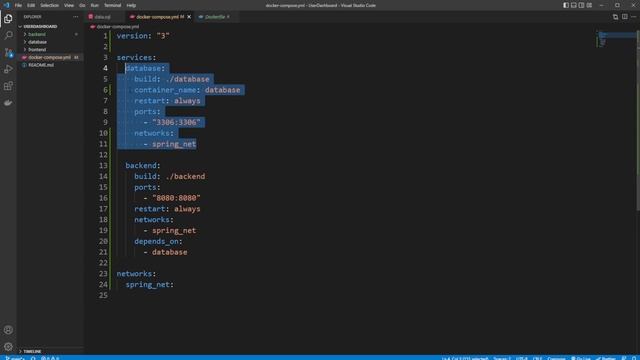Click './backend' build path on line 14
The width and height of the screenshot is (640, 360).
click(185, 176)
